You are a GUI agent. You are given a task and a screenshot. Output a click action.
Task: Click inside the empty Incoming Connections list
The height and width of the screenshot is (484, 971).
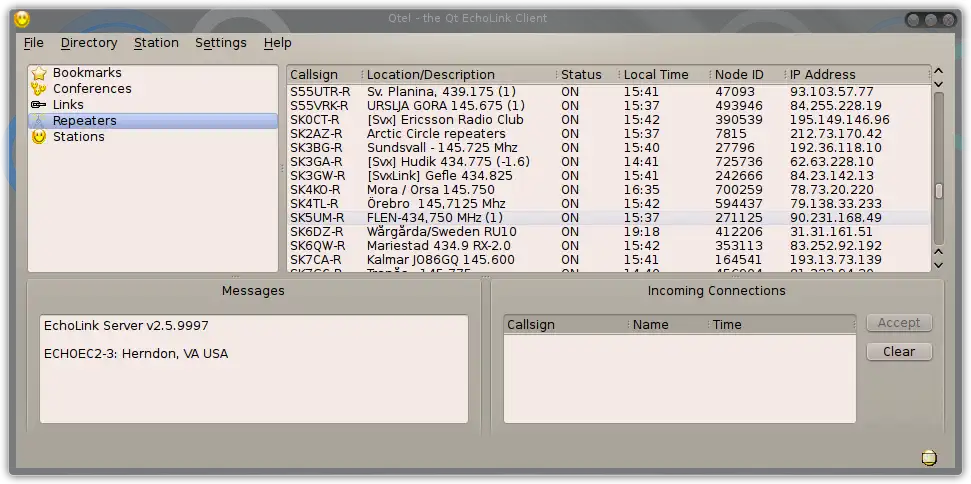click(x=680, y=378)
